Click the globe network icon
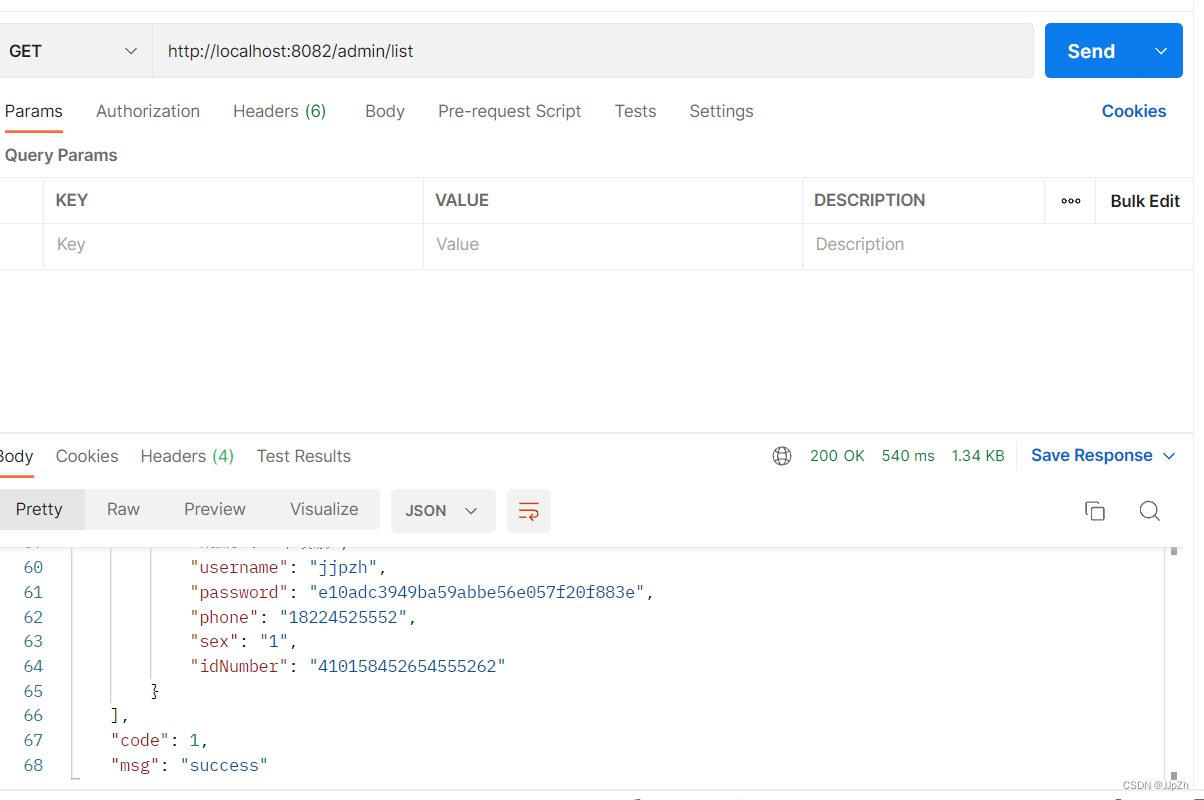Image resolution: width=1204 pixels, height=800 pixels. click(782, 456)
